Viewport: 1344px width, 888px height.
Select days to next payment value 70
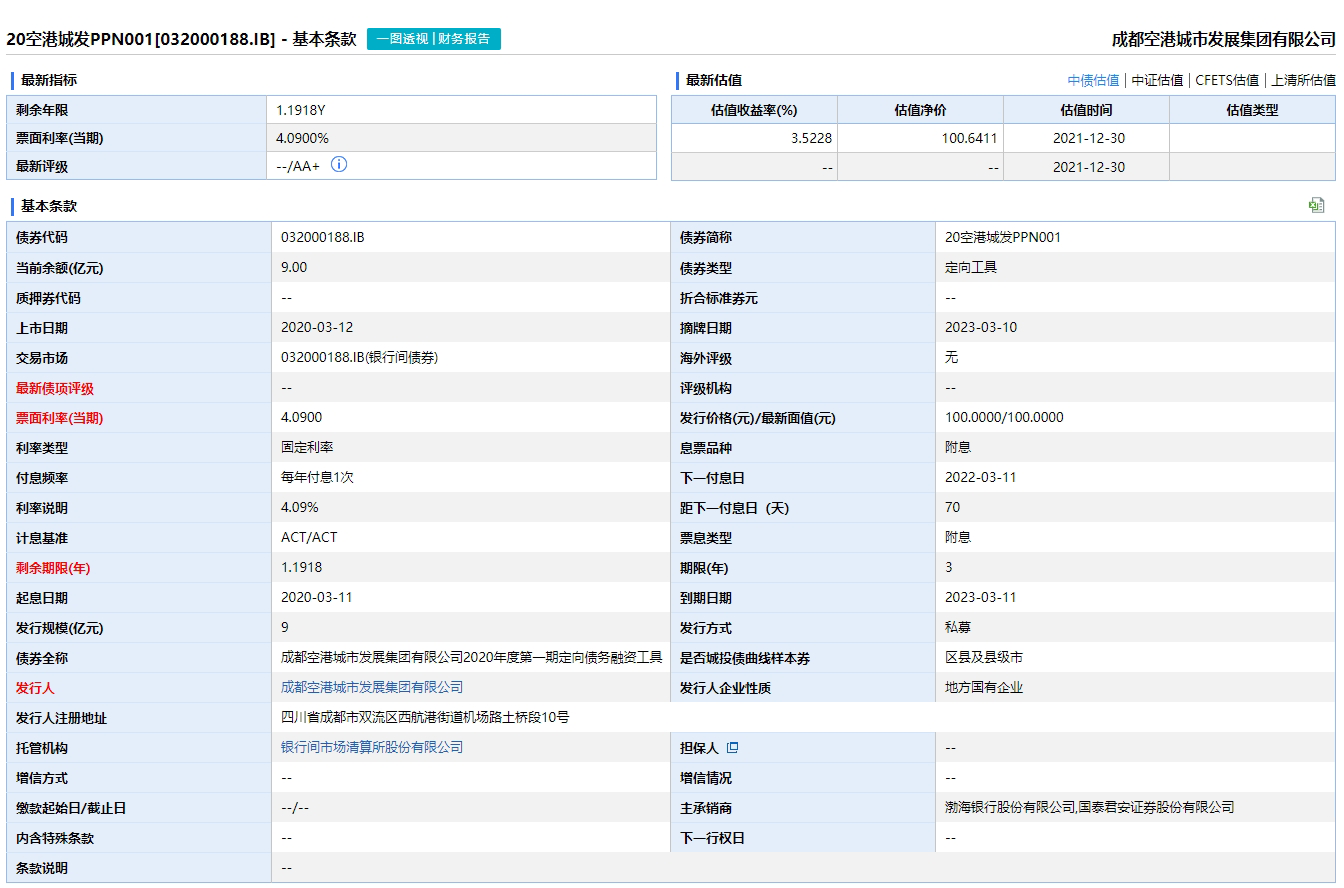tap(952, 507)
